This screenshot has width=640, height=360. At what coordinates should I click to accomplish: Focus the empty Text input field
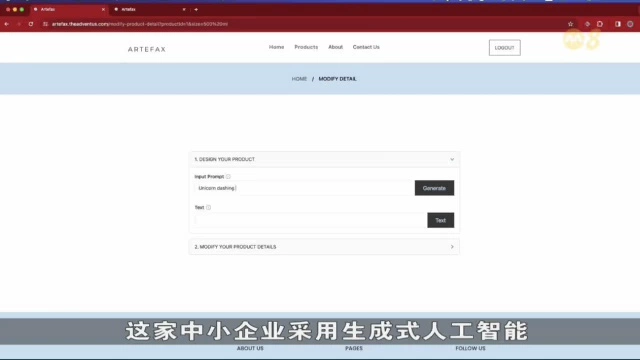click(x=310, y=220)
